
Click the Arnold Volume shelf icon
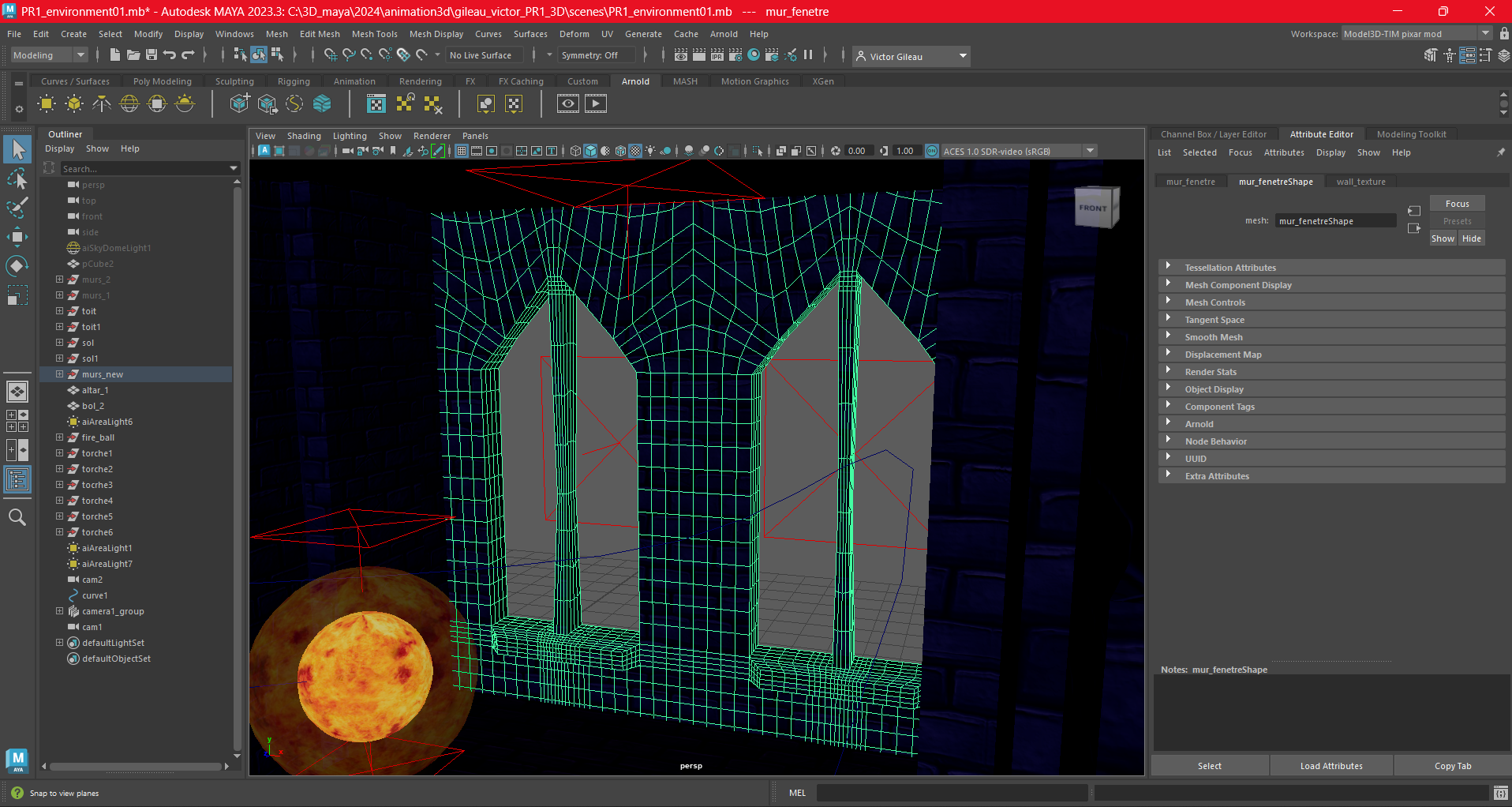(322, 103)
